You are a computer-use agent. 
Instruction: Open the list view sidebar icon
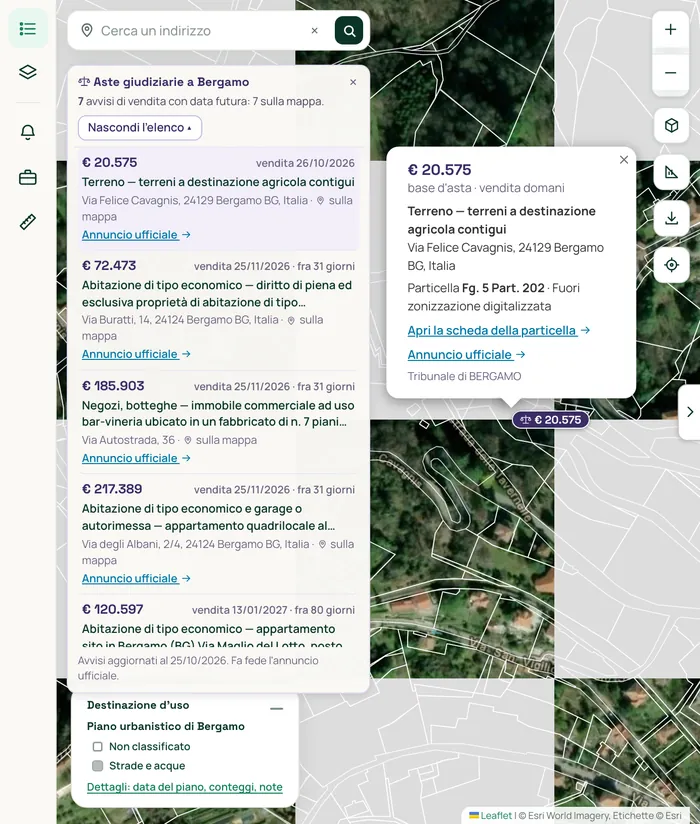coord(28,28)
